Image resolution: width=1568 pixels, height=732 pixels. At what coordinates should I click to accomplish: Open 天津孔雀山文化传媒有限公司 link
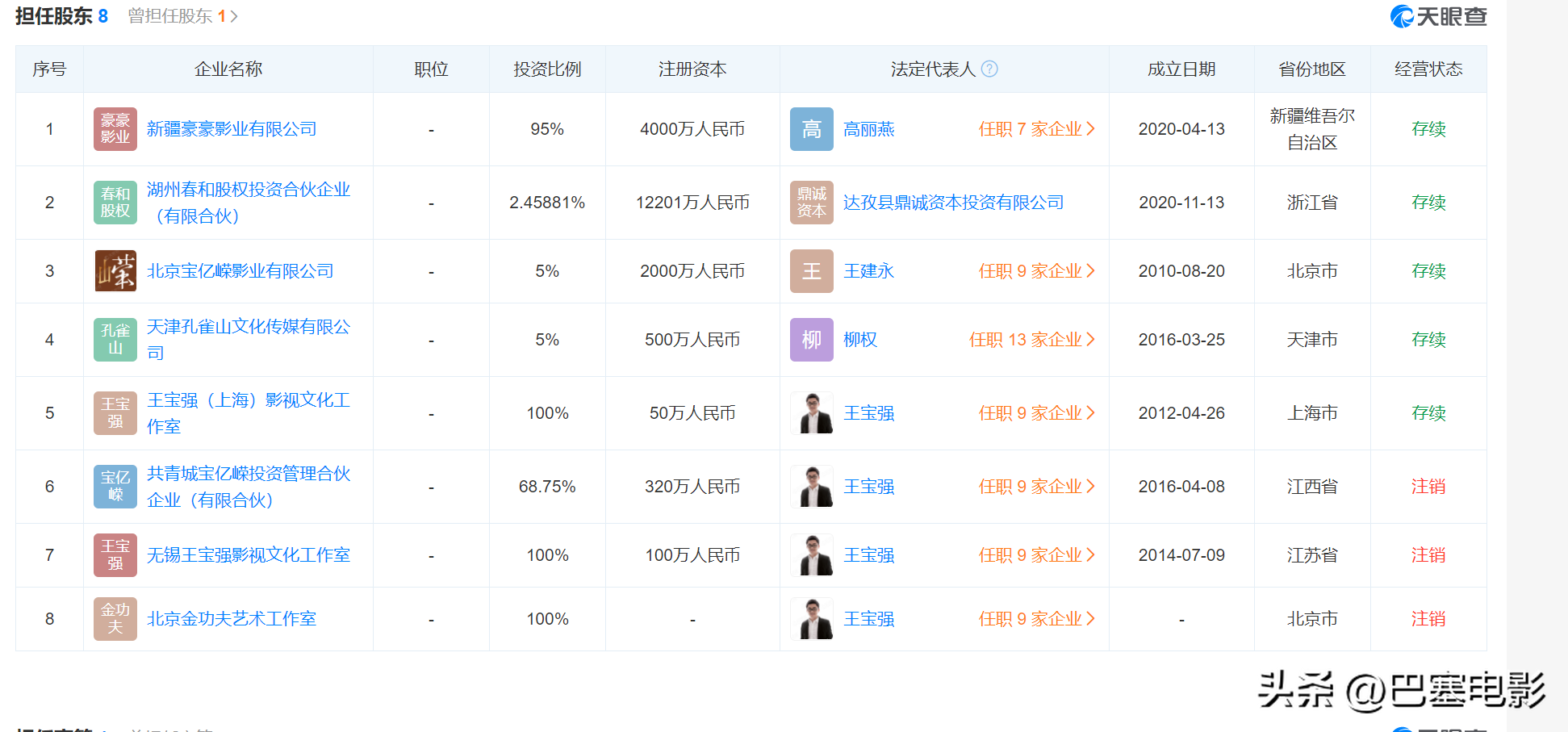pyautogui.click(x=249, y=340)
